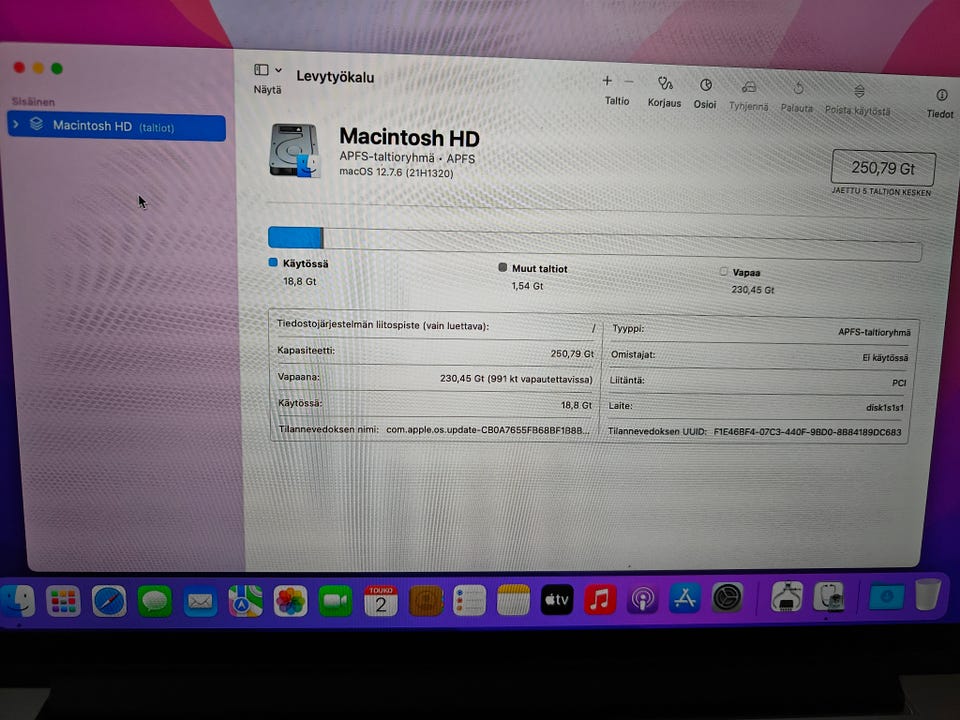The width and height of the screenshot is (960, 720).
Task: Open Launchpad from the Dock
Action: pyautogui.click(x=64, y=601)
